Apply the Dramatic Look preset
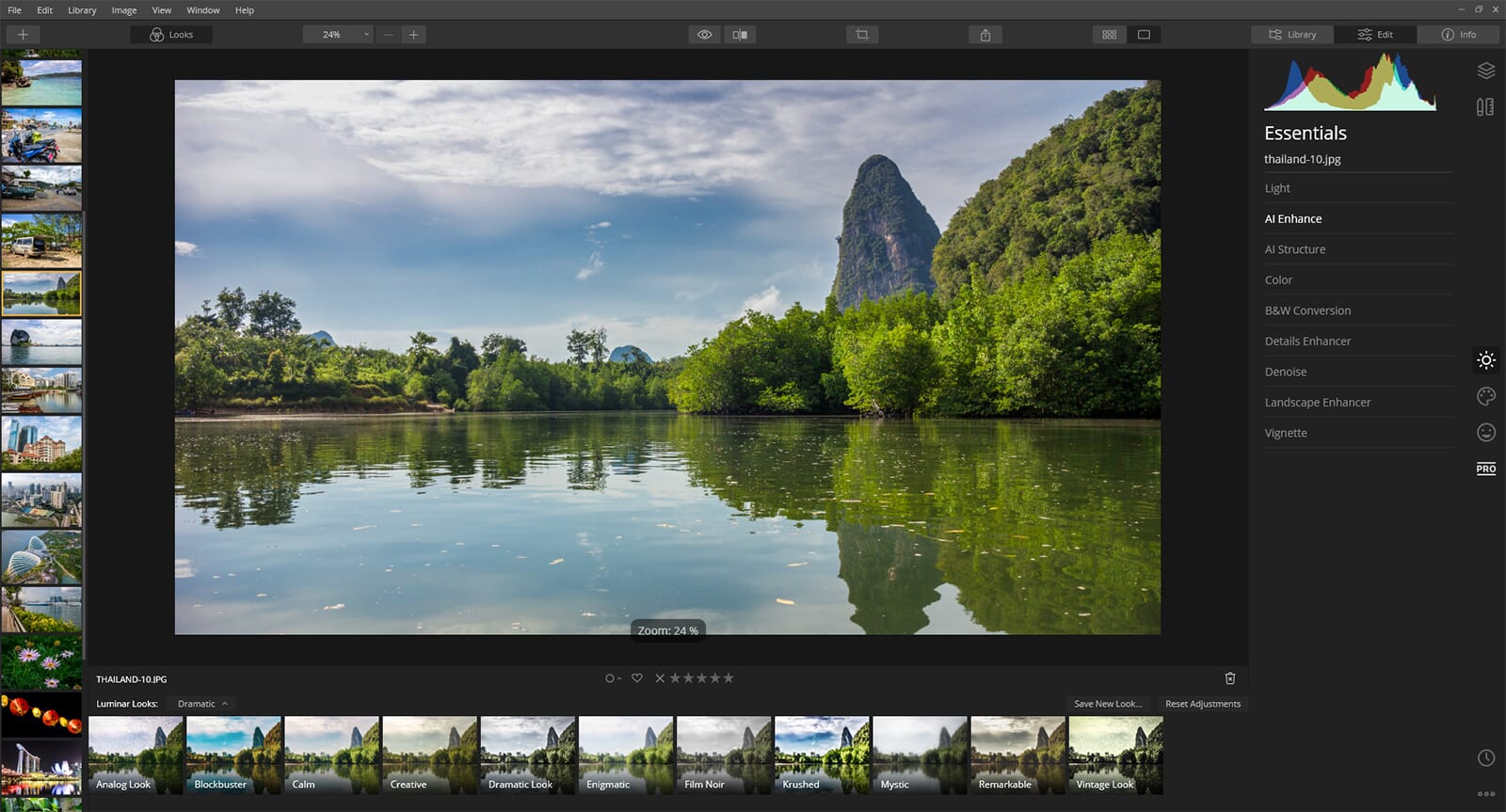 coord(528,756)
